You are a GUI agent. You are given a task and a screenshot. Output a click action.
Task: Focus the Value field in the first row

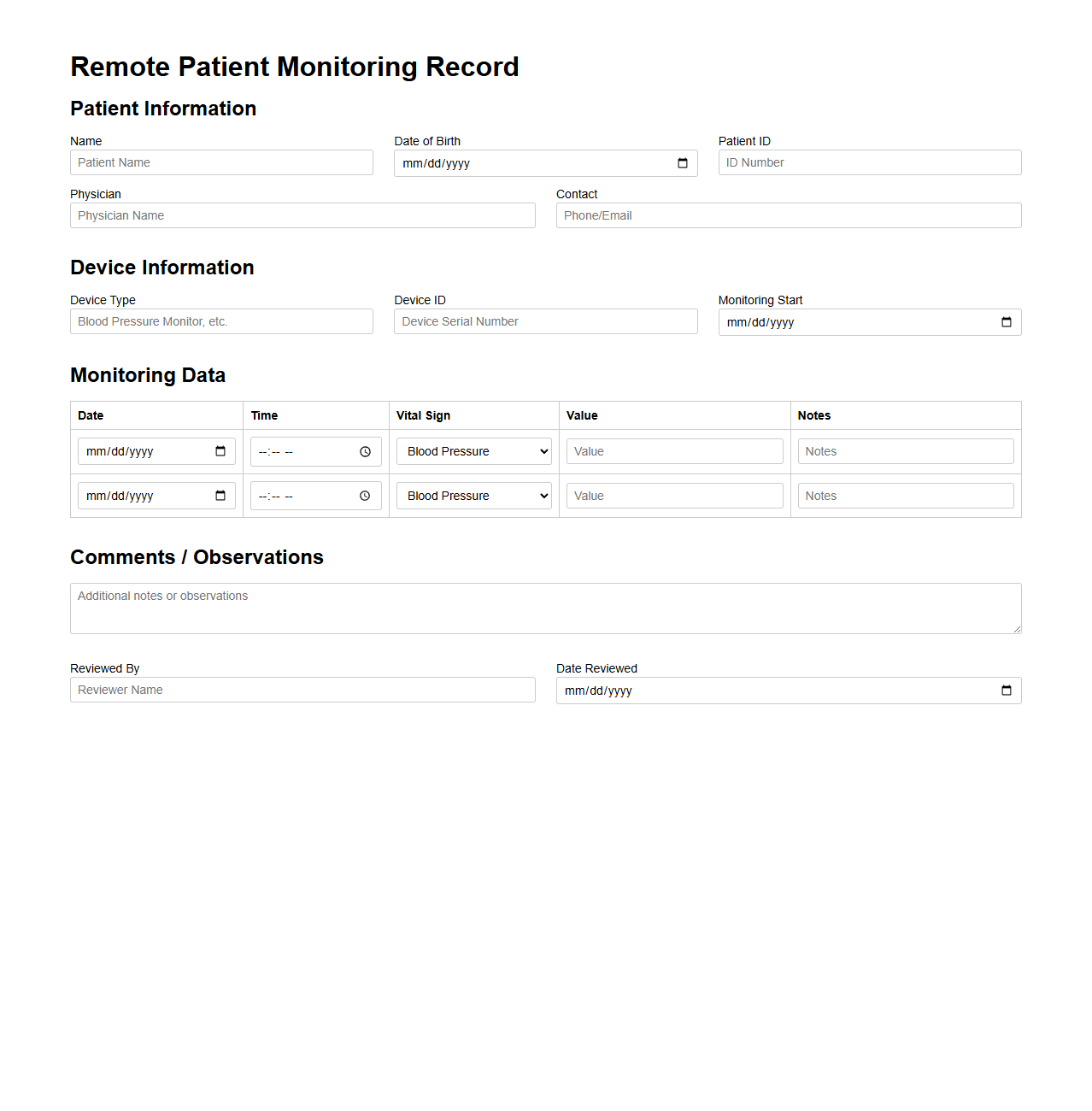[673, 451]
